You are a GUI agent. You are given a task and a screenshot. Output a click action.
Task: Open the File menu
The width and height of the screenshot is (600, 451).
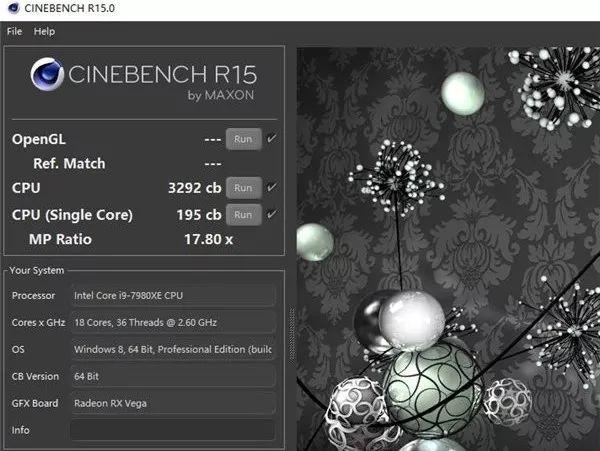point(14,31)
